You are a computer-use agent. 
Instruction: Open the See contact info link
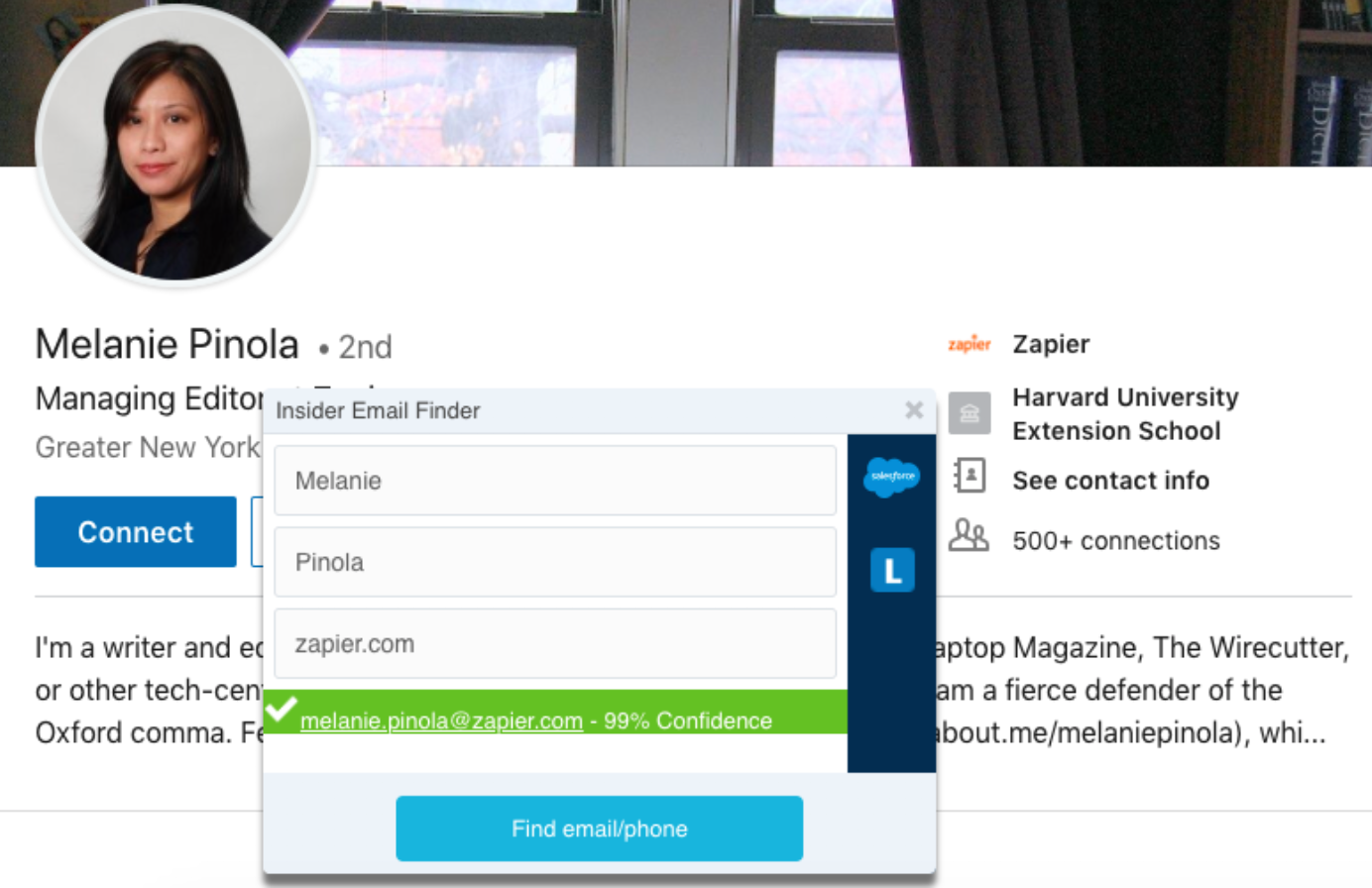point(1110,481)
